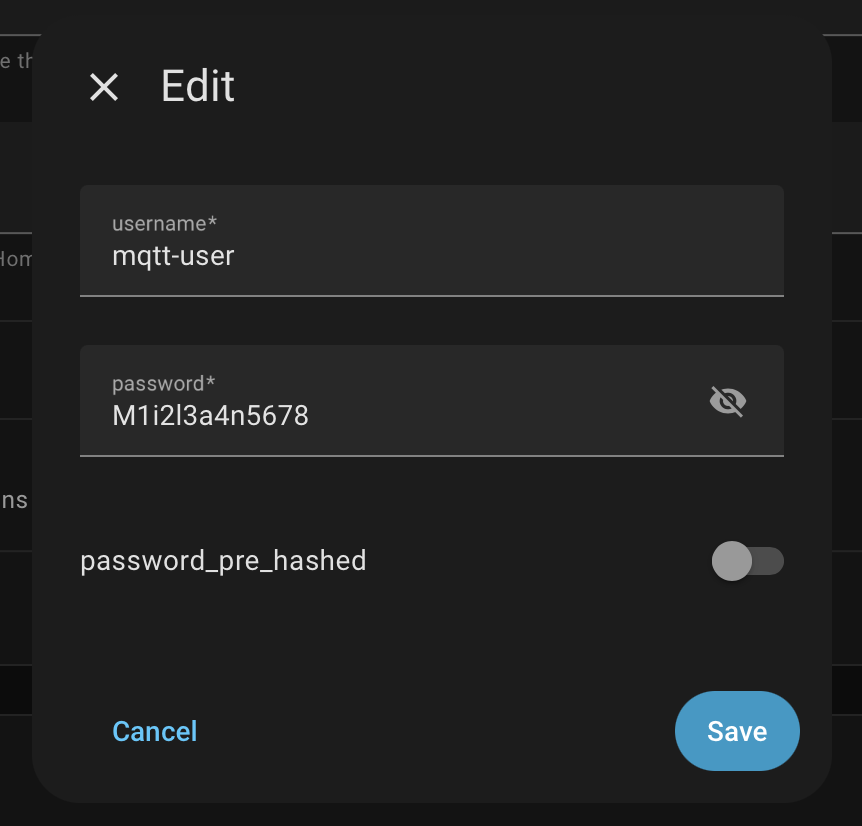Hide the password using the crossed-eye icon
Screen dimensions: 862x826
(x=728, y=401)
